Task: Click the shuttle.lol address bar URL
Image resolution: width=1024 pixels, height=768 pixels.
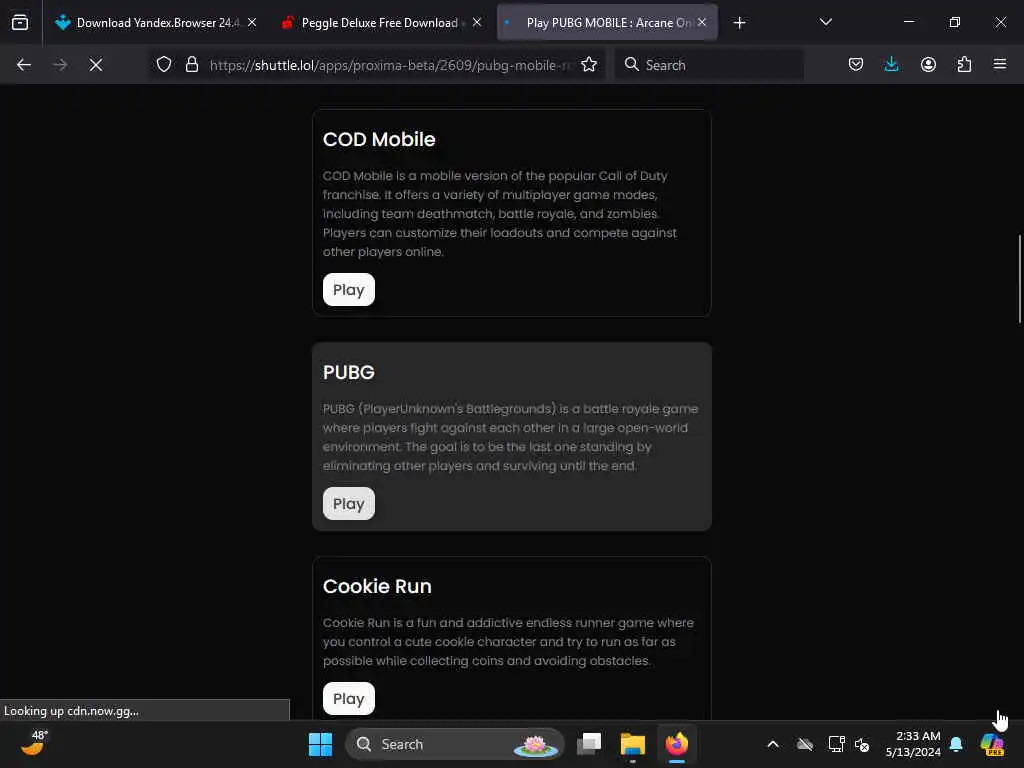Action: (x=390, y=65)
